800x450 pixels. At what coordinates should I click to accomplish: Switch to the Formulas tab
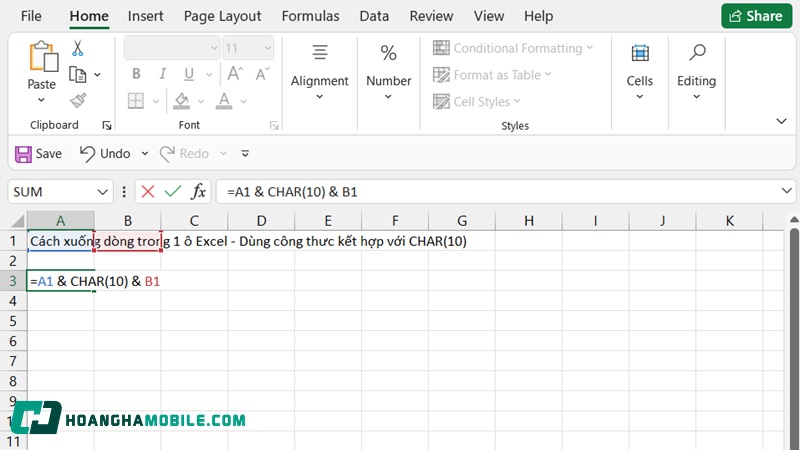[x=310, y=16]
